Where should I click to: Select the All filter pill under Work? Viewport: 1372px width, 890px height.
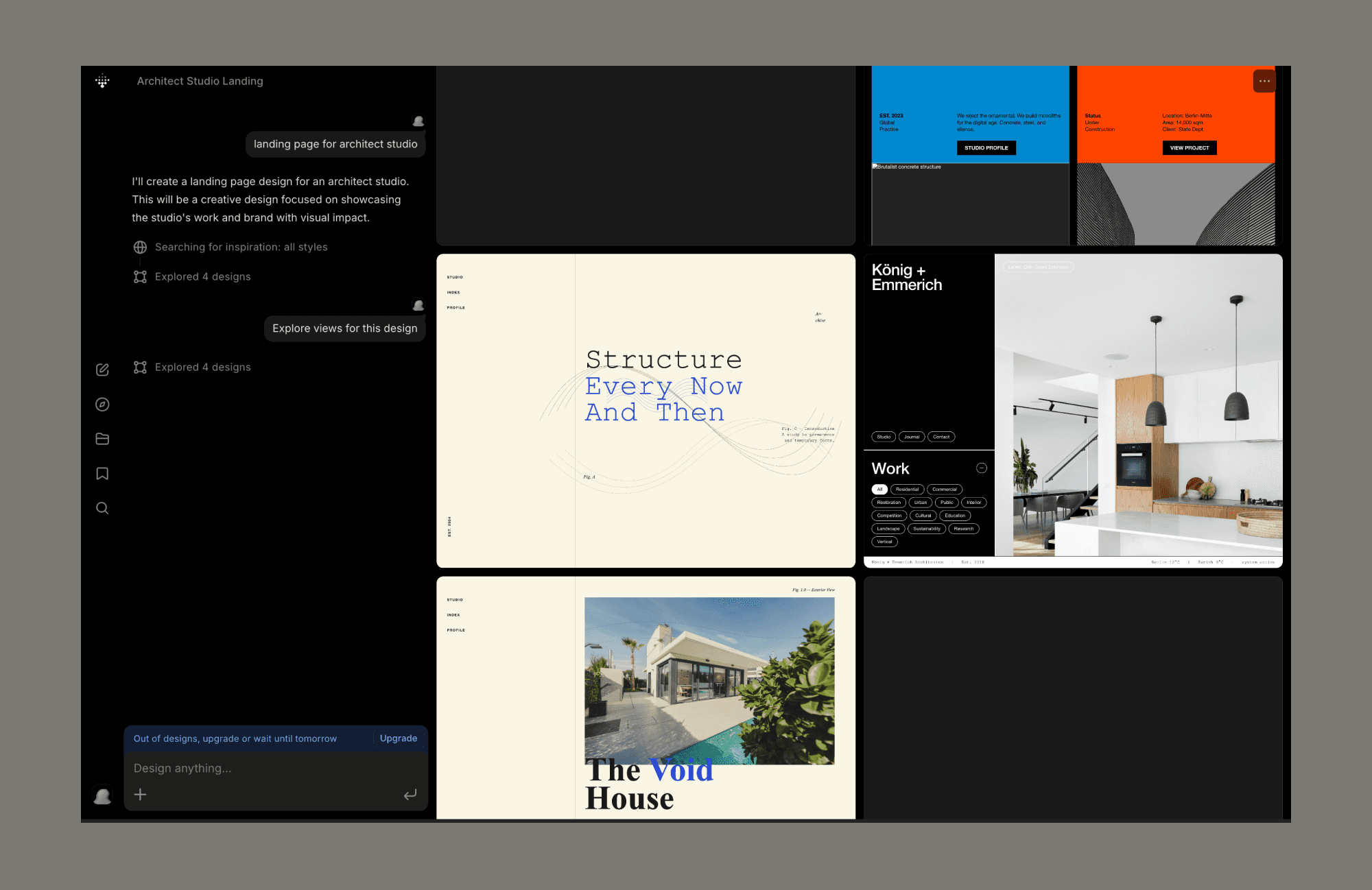click(x=879, y=490)
